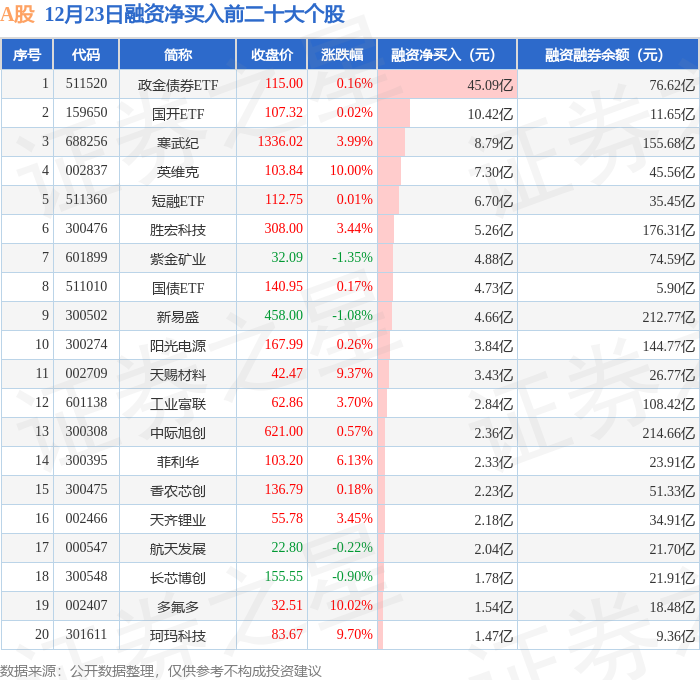Select stock name 菲利华
700x680 pixels.
tap(178, 462)
